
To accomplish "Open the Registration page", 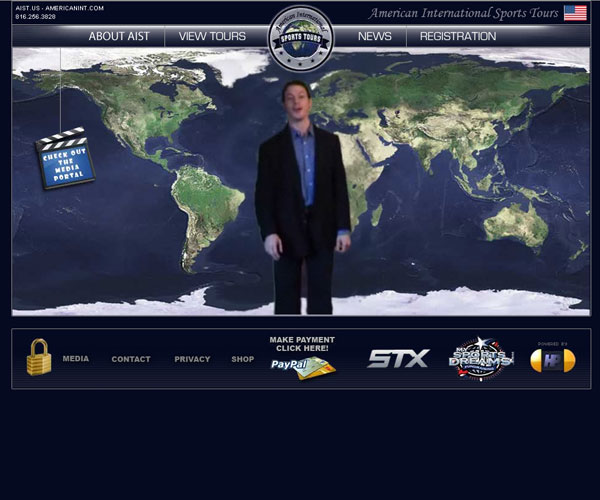I will 458,36.
